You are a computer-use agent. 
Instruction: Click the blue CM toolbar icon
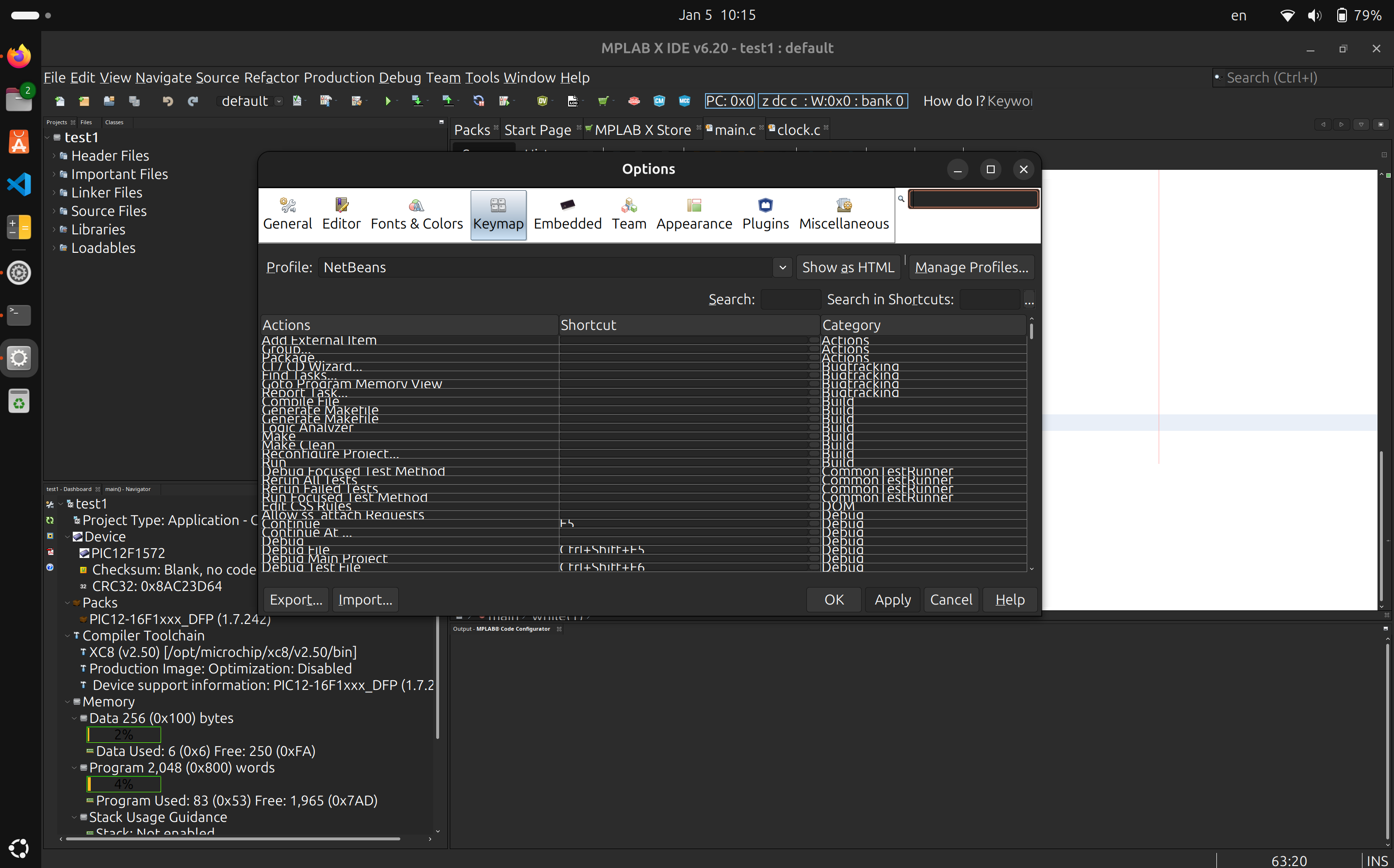pos(659,101)
